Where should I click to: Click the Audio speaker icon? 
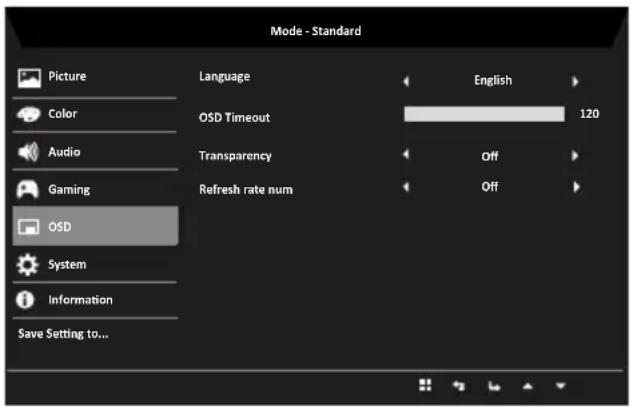click(28, 152)
